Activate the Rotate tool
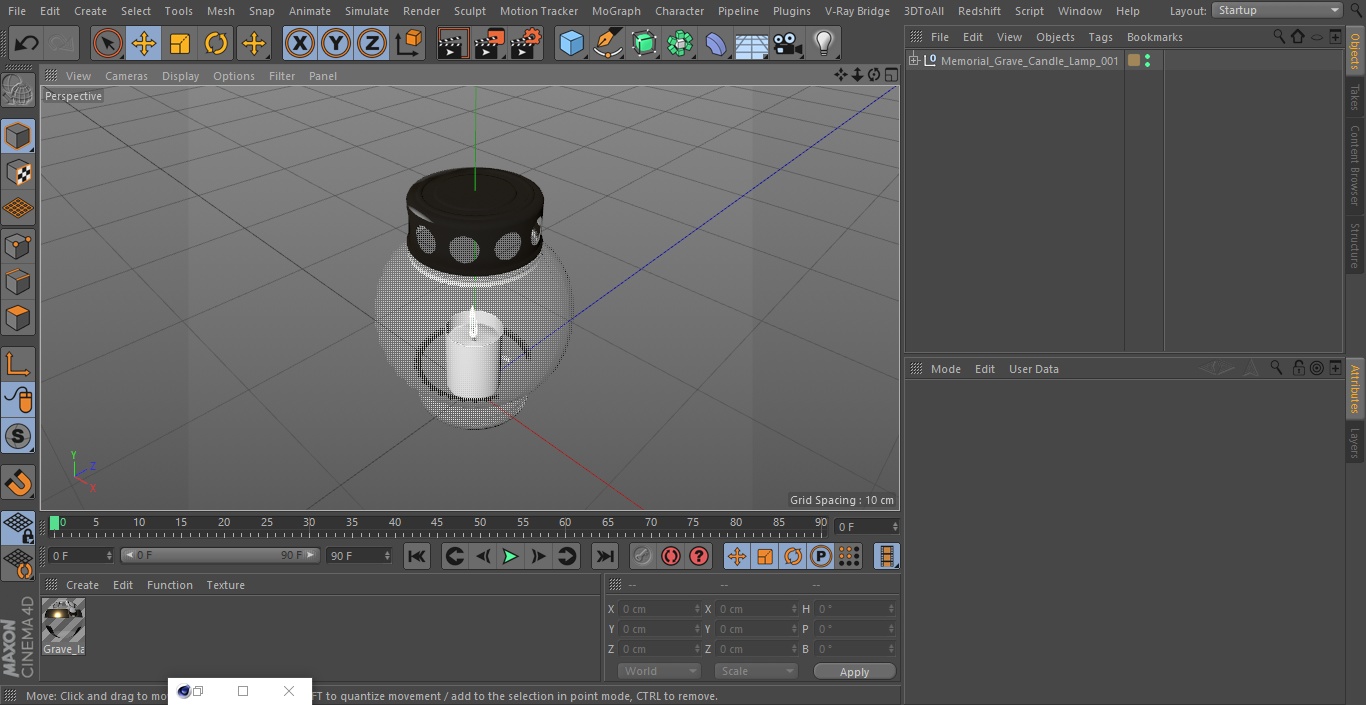 click(216, 43)
